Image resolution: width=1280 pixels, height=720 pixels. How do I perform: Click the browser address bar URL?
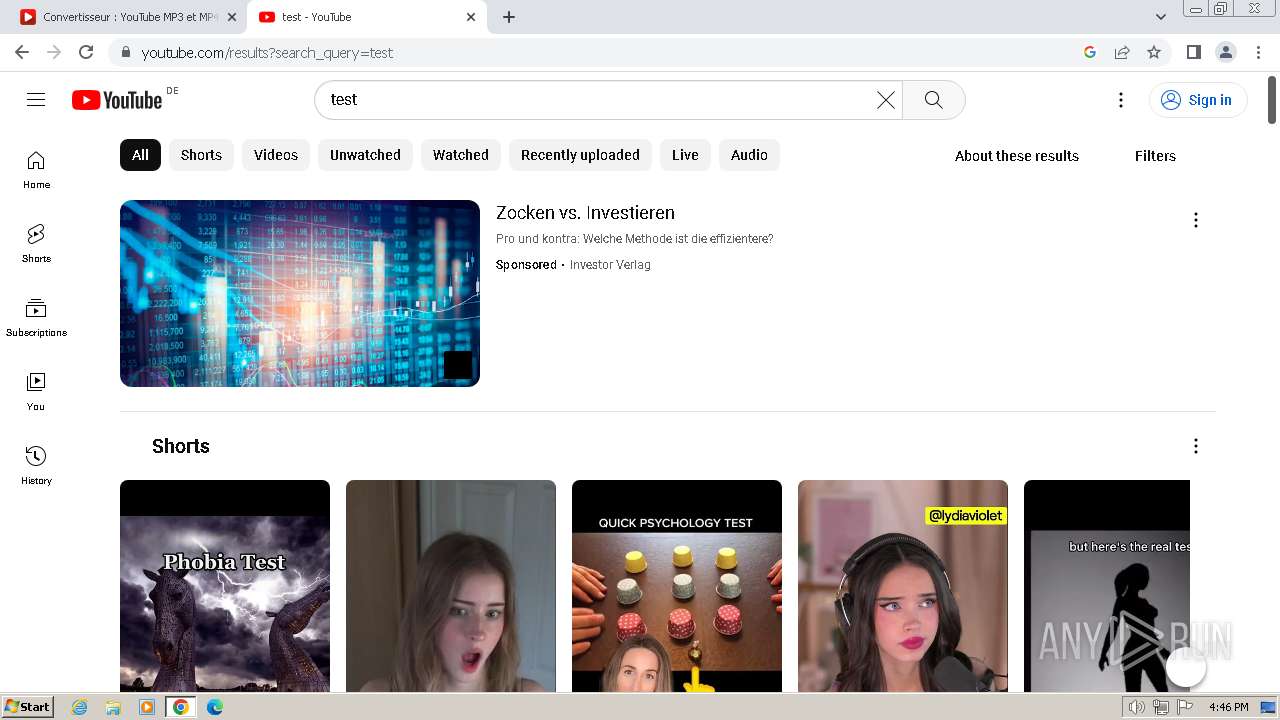tap(267, 52)
